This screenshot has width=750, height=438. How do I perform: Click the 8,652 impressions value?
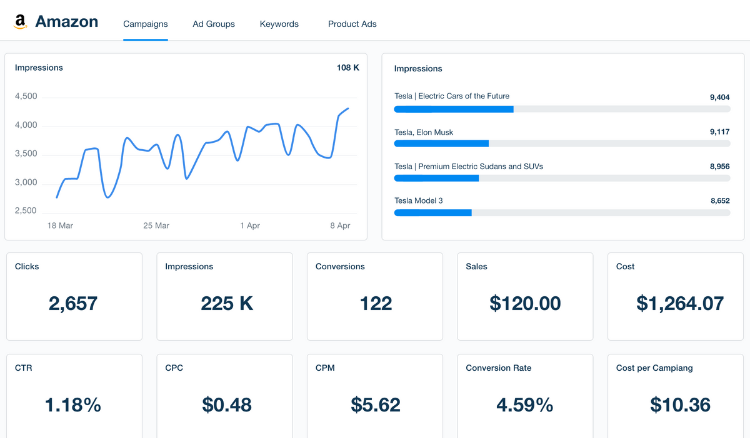[720, 201]
